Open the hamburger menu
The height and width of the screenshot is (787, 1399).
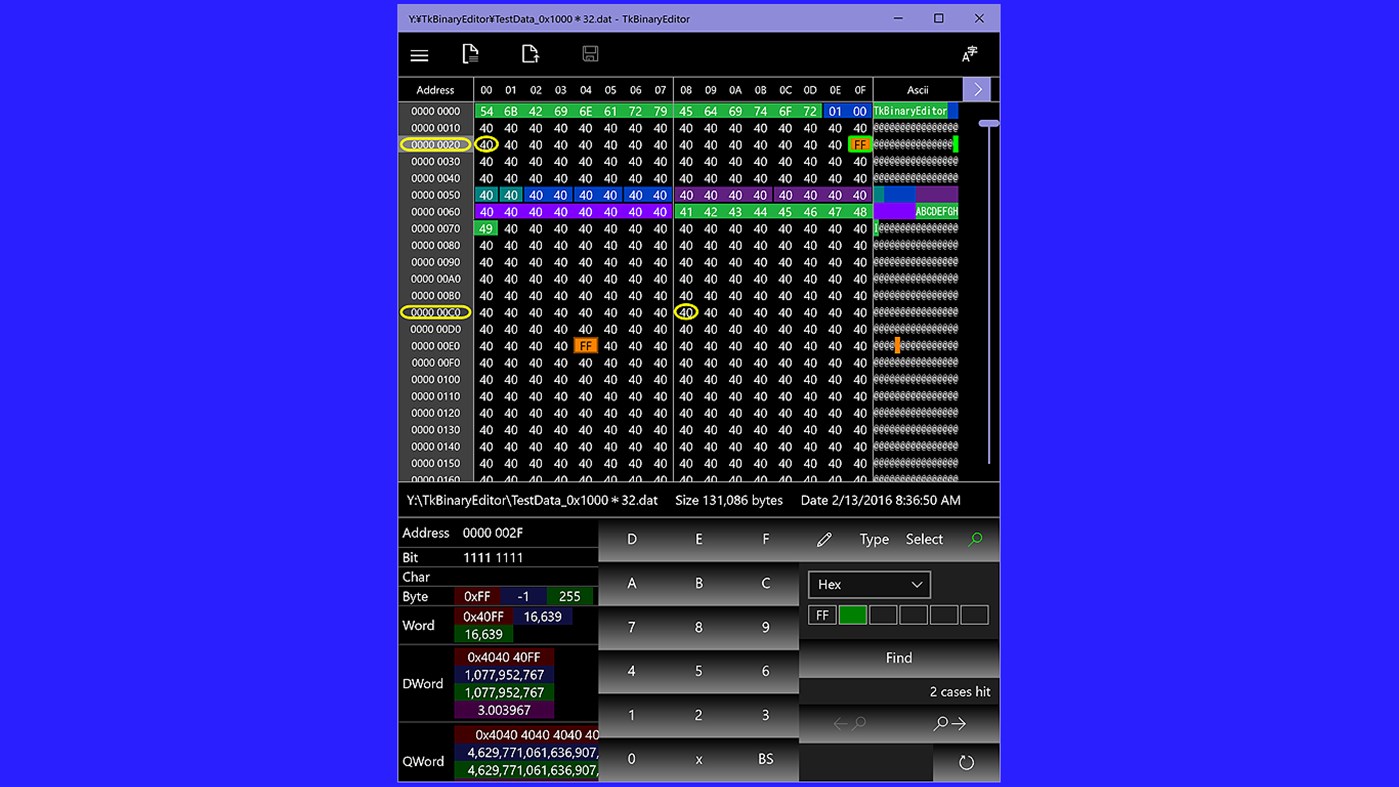(419, 55)
